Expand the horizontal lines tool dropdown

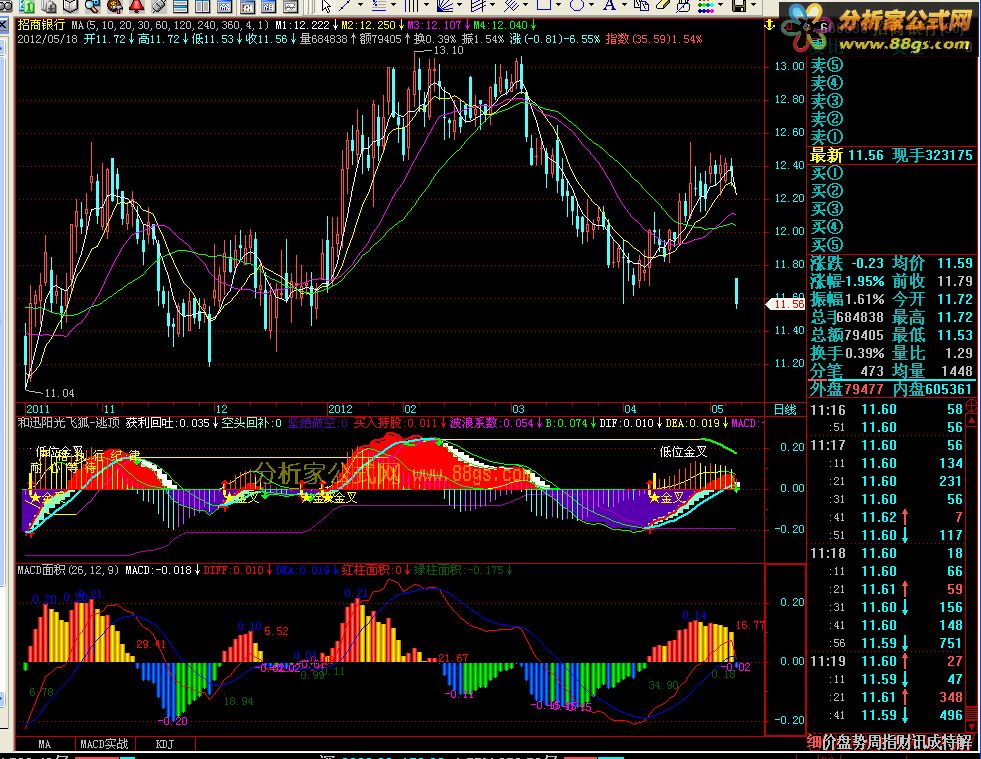[x=393, y=5]
